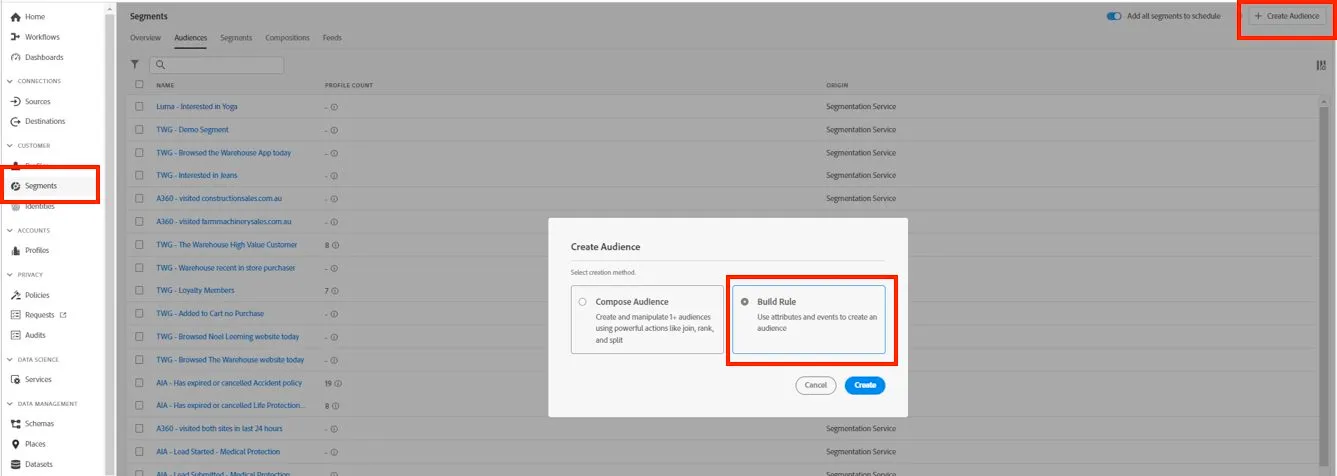Switch to the Overview tab
Screen dimensions: 1337x476
145,38
